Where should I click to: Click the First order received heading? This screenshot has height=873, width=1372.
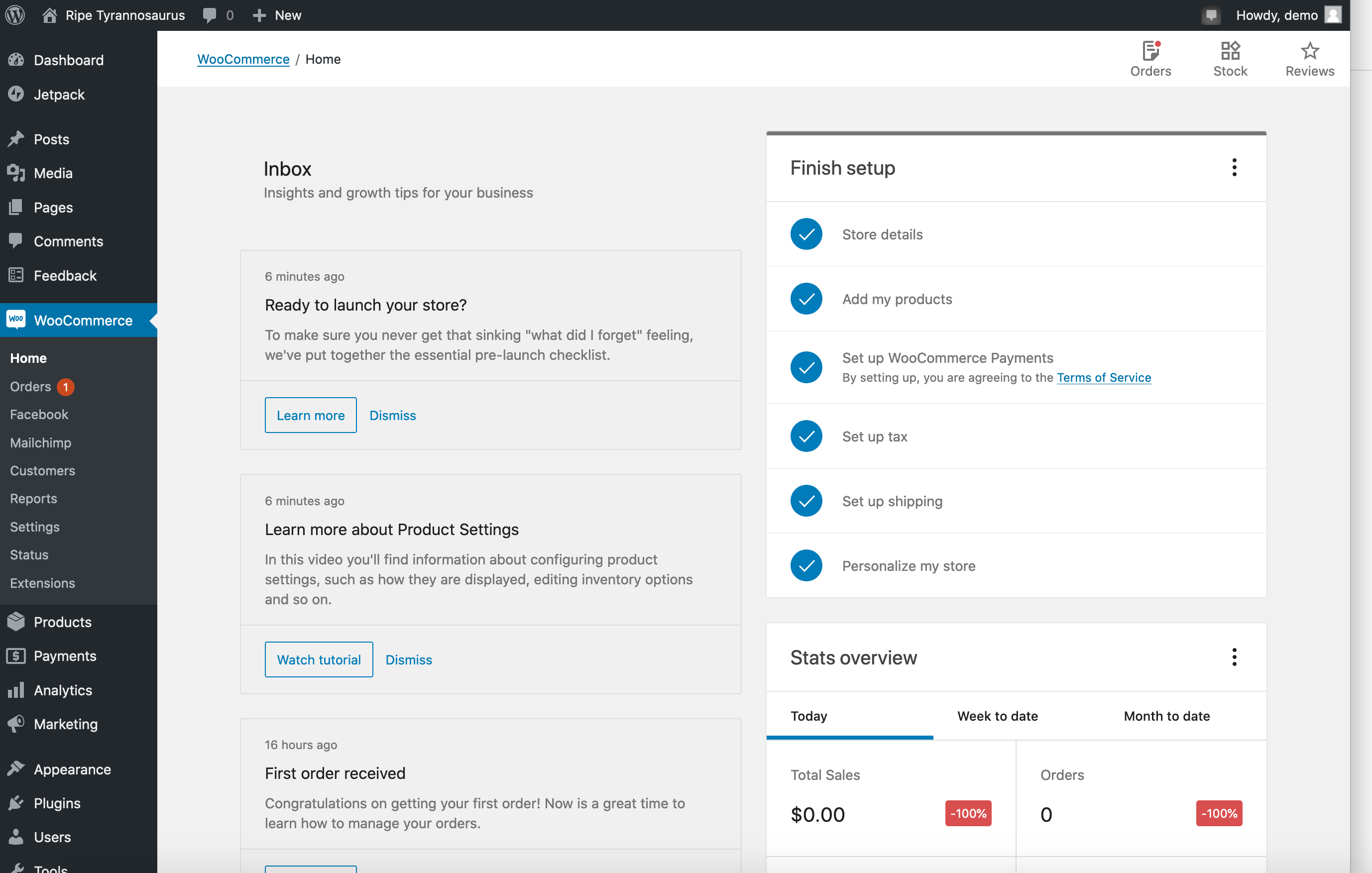pos(335,773)
